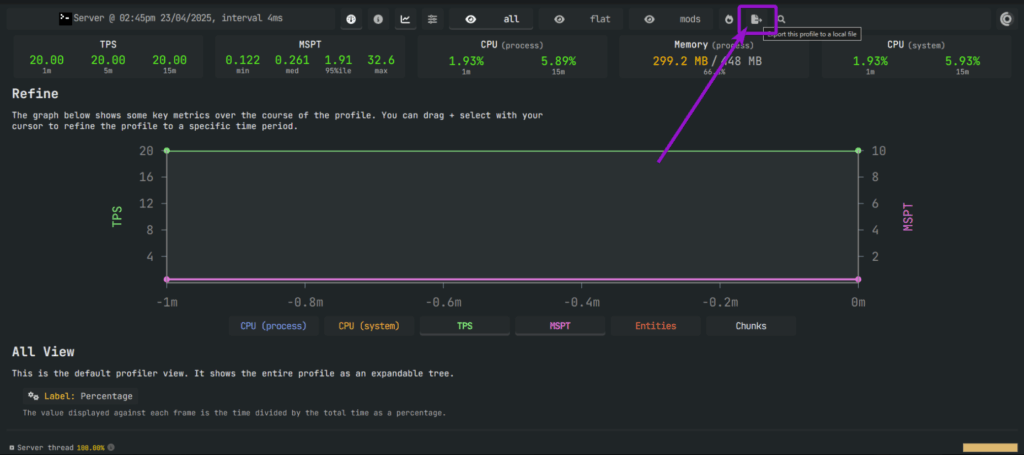Open the profile metadata info icon
This screenshot has height=455, width=1024.
click(x=377, y=20)
